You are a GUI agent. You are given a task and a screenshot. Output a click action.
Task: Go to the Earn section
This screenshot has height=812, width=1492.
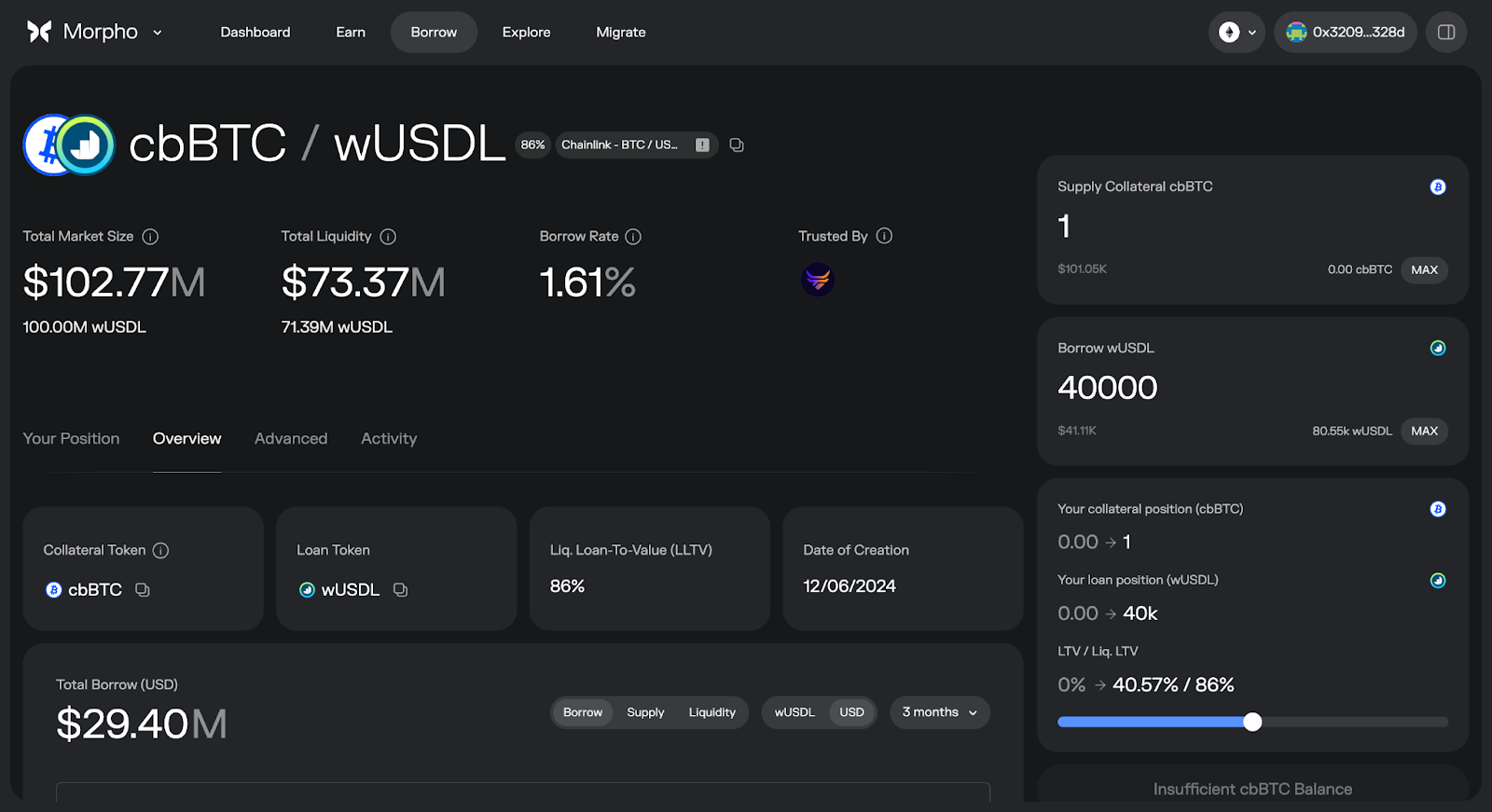(x=351, y=32)
